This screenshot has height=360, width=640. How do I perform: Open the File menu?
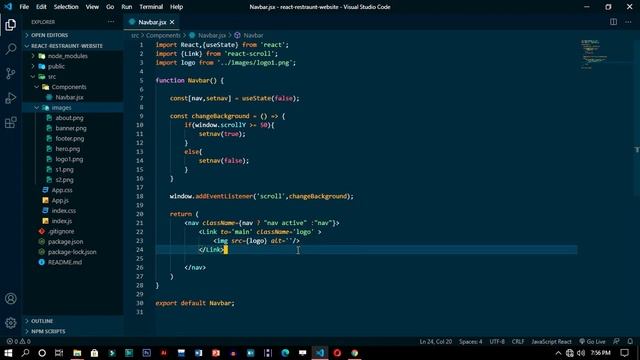[24, 7]
